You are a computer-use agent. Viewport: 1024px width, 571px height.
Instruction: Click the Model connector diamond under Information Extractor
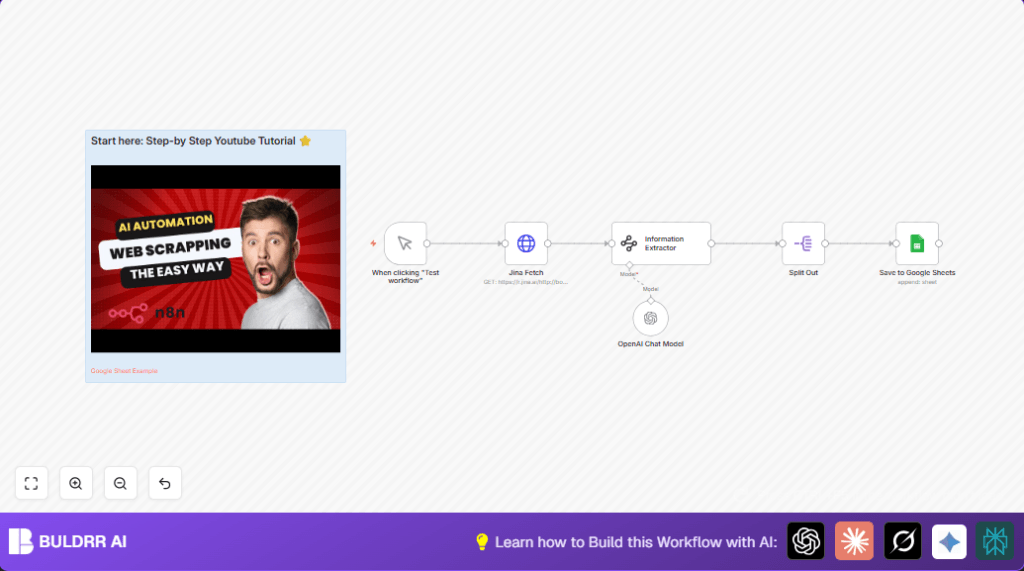coord(630,265)
